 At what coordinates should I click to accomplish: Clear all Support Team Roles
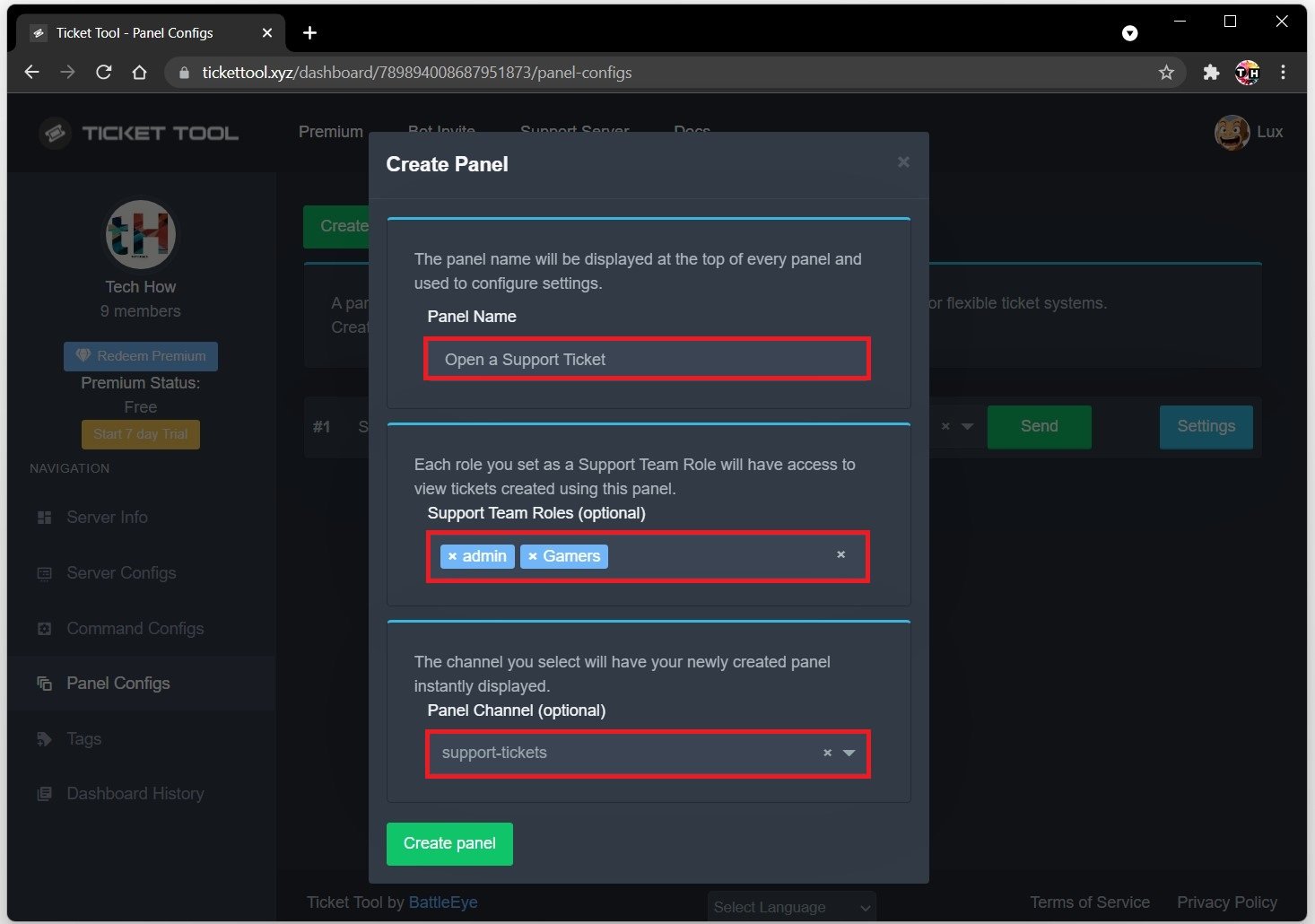840,555
